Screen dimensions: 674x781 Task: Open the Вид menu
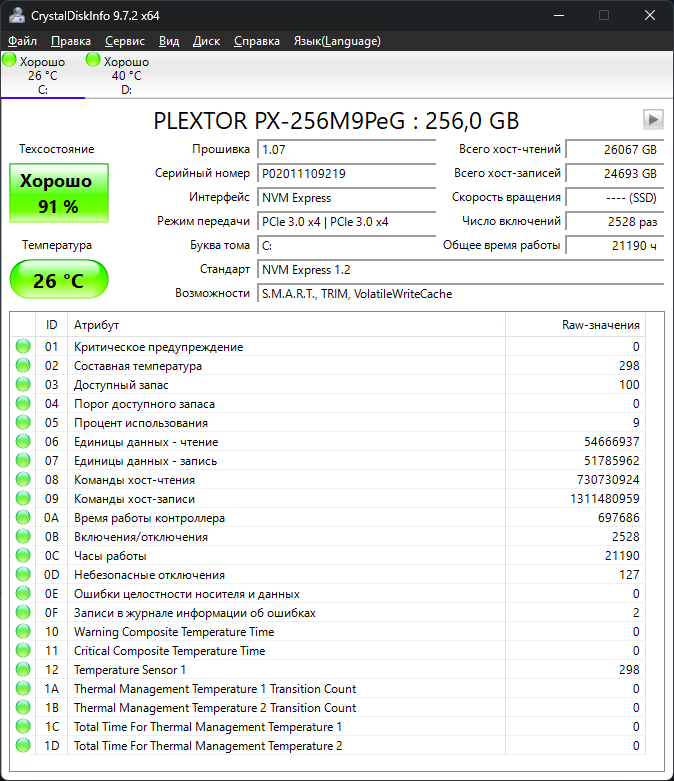coord(169,41)
